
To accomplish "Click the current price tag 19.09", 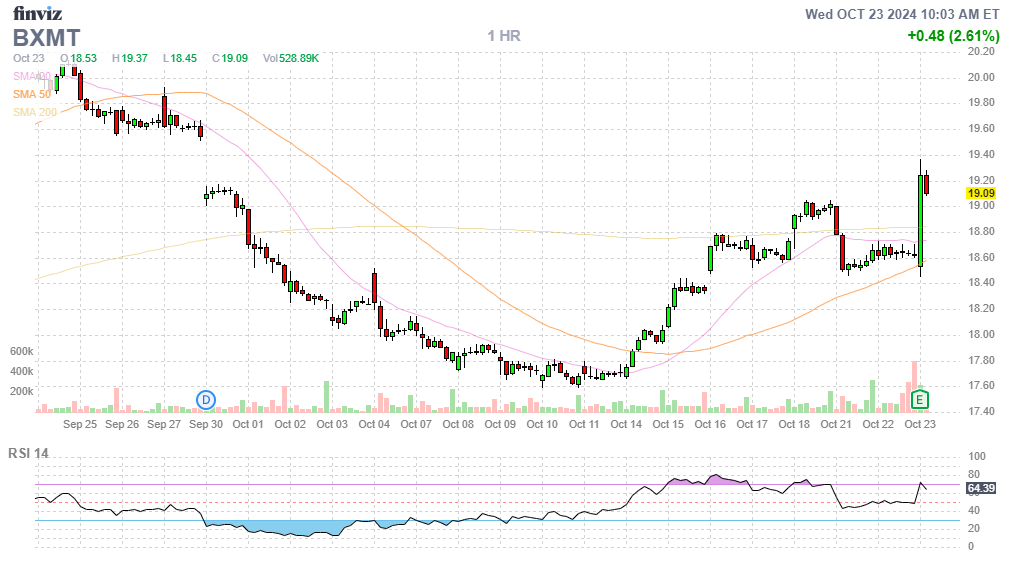I will [981, 193].
